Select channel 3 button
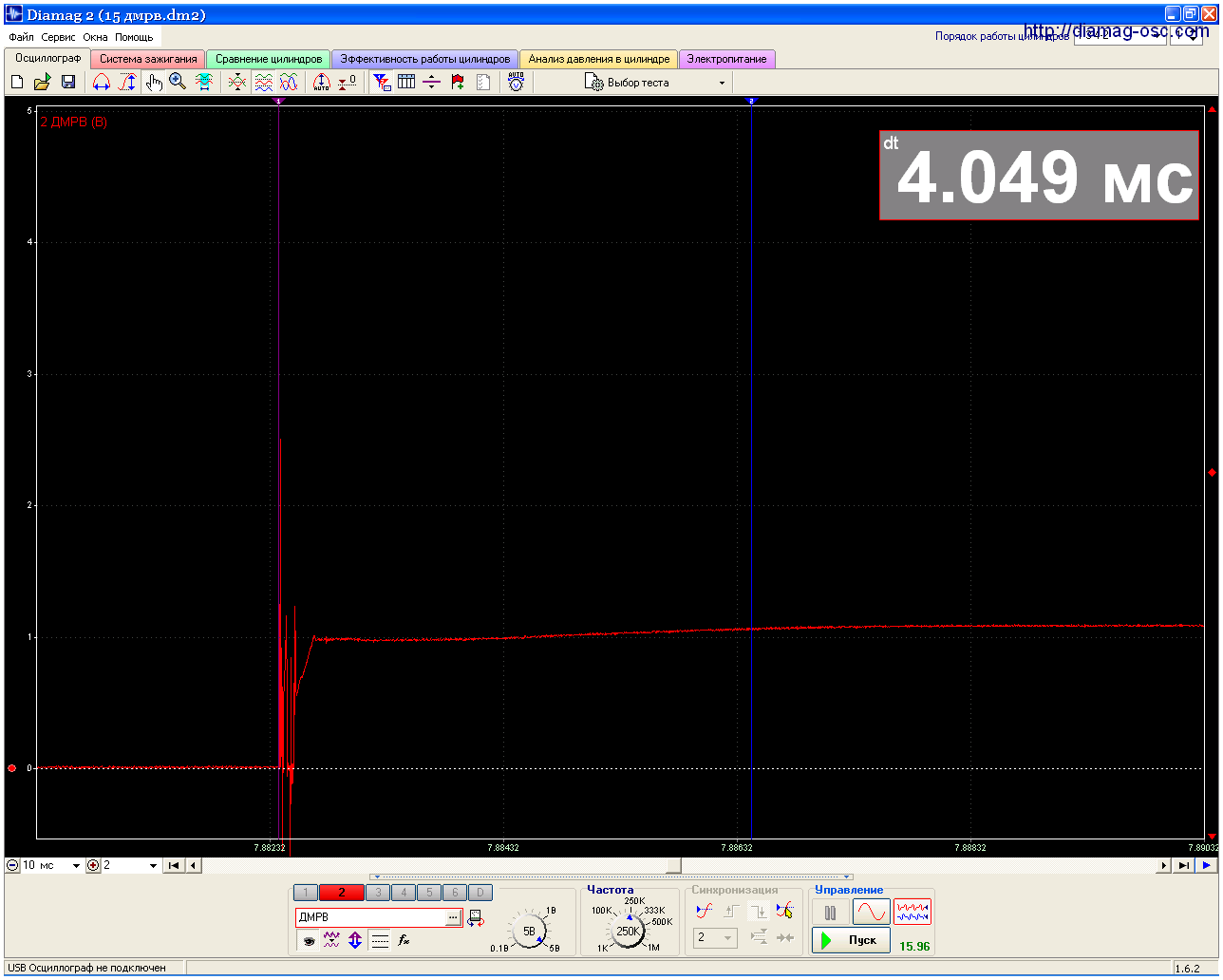This screenshot has height=980, width=1223. [378, 893]
